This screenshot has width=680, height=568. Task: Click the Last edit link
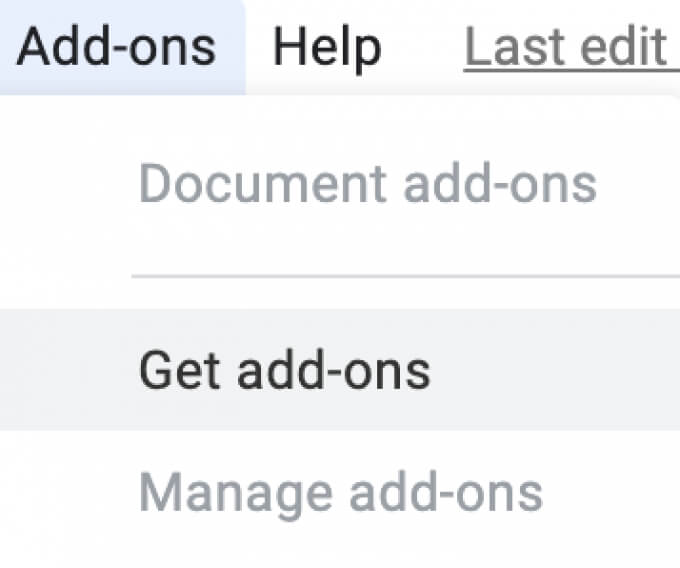coord(572,47)
